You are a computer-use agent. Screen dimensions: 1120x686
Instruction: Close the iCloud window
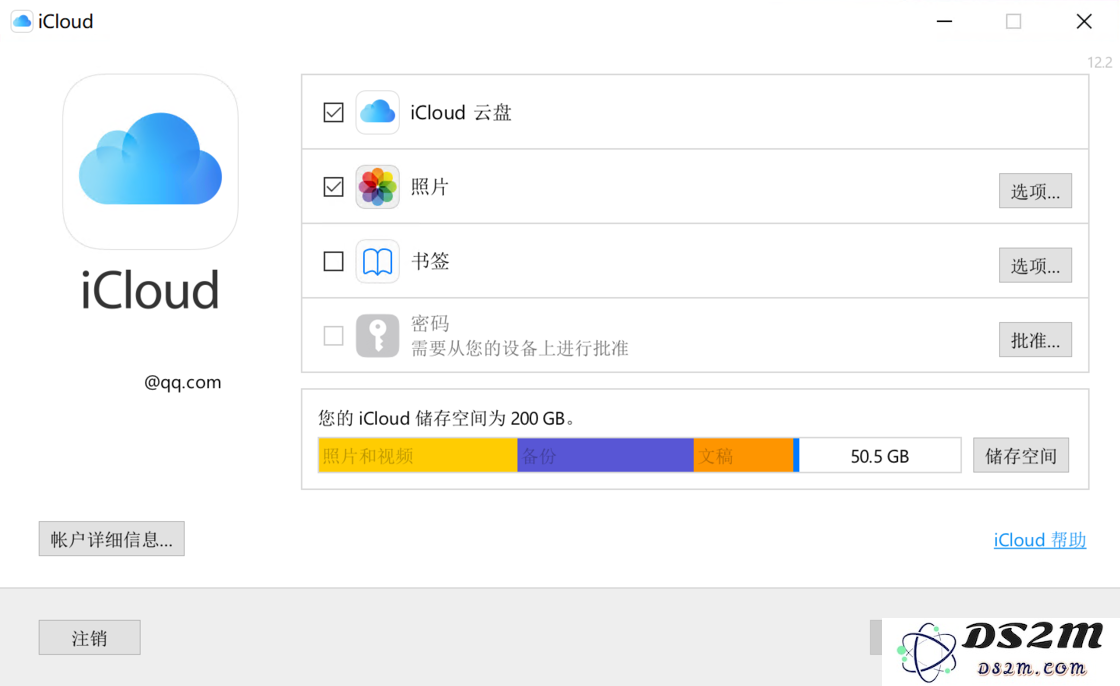point(1084,21)
